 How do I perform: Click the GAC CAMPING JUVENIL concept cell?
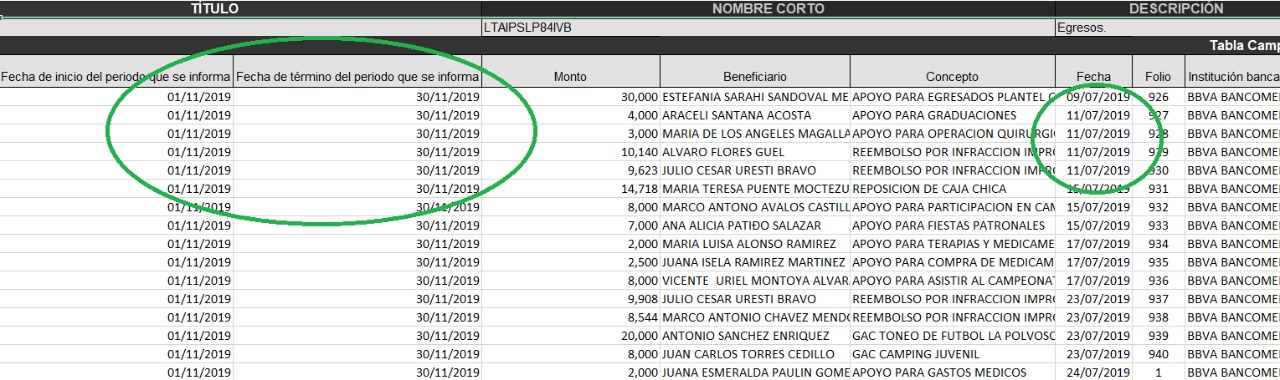pos(952,354)
